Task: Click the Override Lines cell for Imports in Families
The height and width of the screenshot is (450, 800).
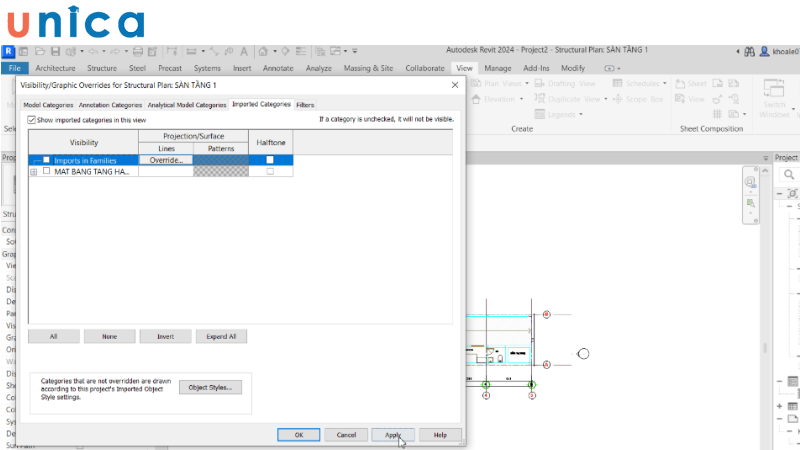Action: (x=165, y=160)
